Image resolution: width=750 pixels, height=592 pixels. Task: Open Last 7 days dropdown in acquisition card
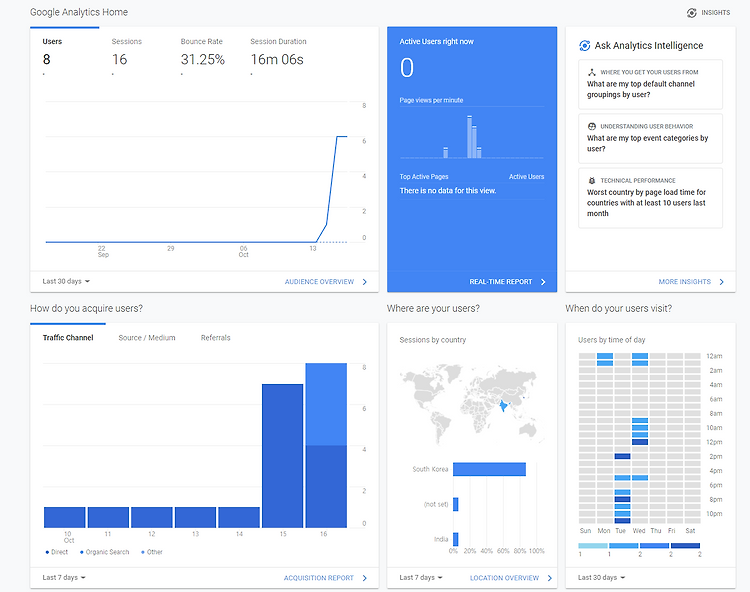[x=64, y=577]
